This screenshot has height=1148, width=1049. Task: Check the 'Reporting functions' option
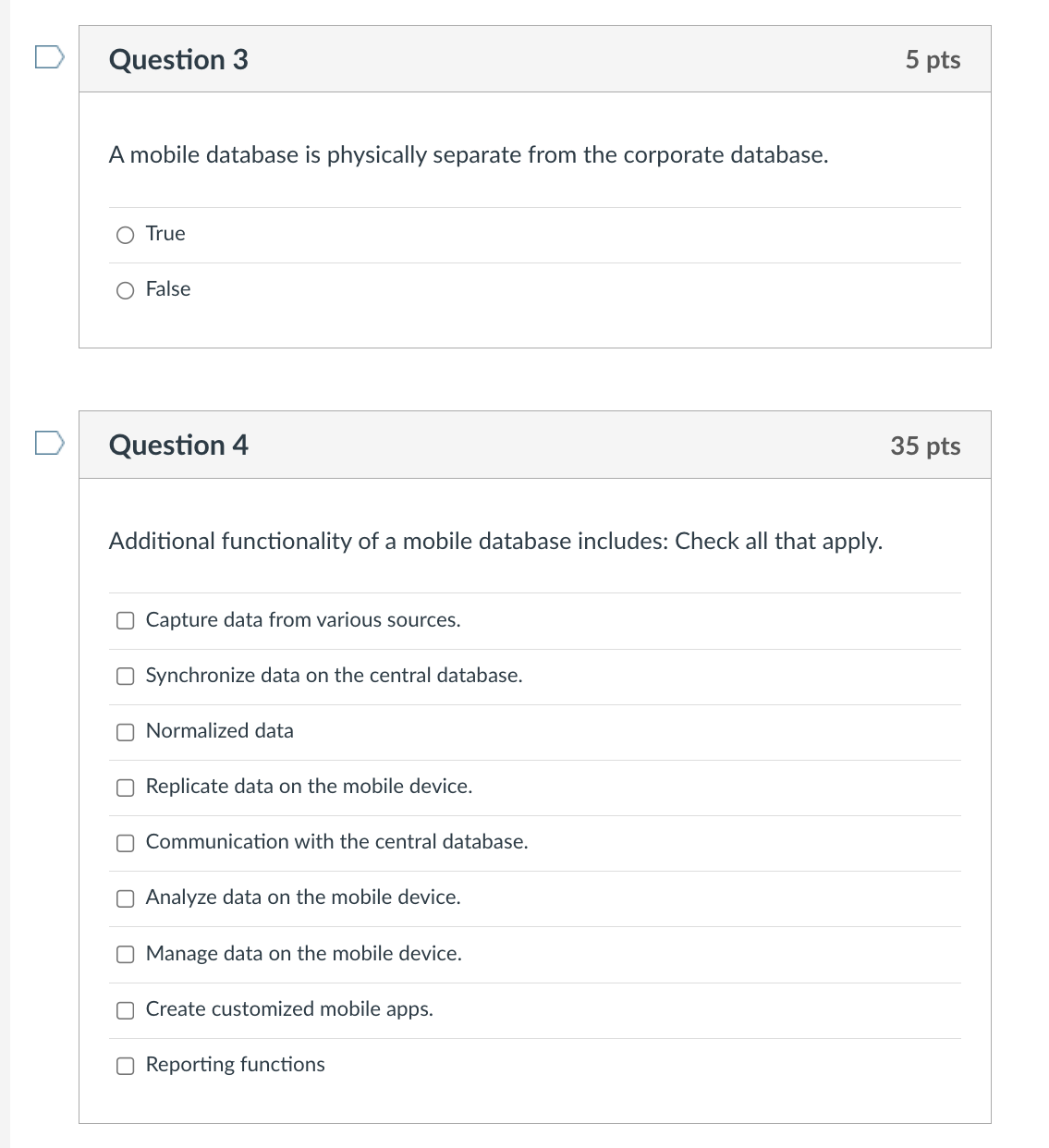pyautogui.click(x=125, y=1066)
